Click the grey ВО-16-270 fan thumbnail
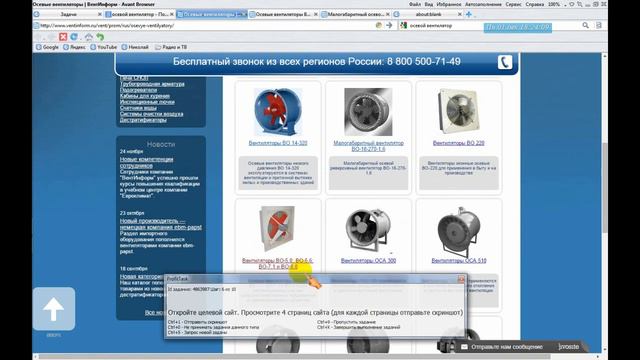The height and width of the screenshot is (360, 640). [x=368, y=112]
